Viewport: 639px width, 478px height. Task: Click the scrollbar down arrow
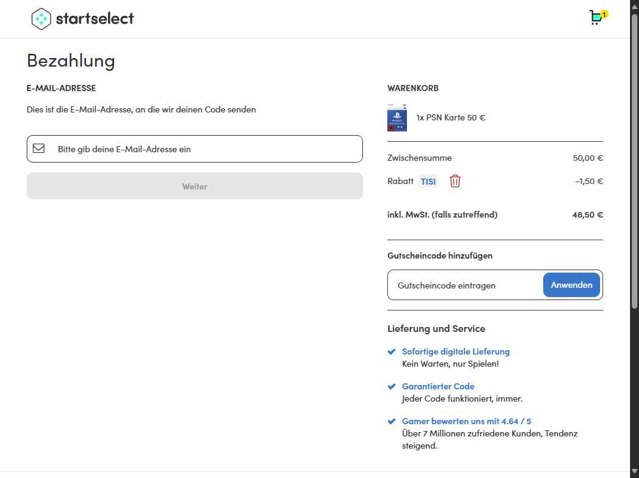point(635,473)
